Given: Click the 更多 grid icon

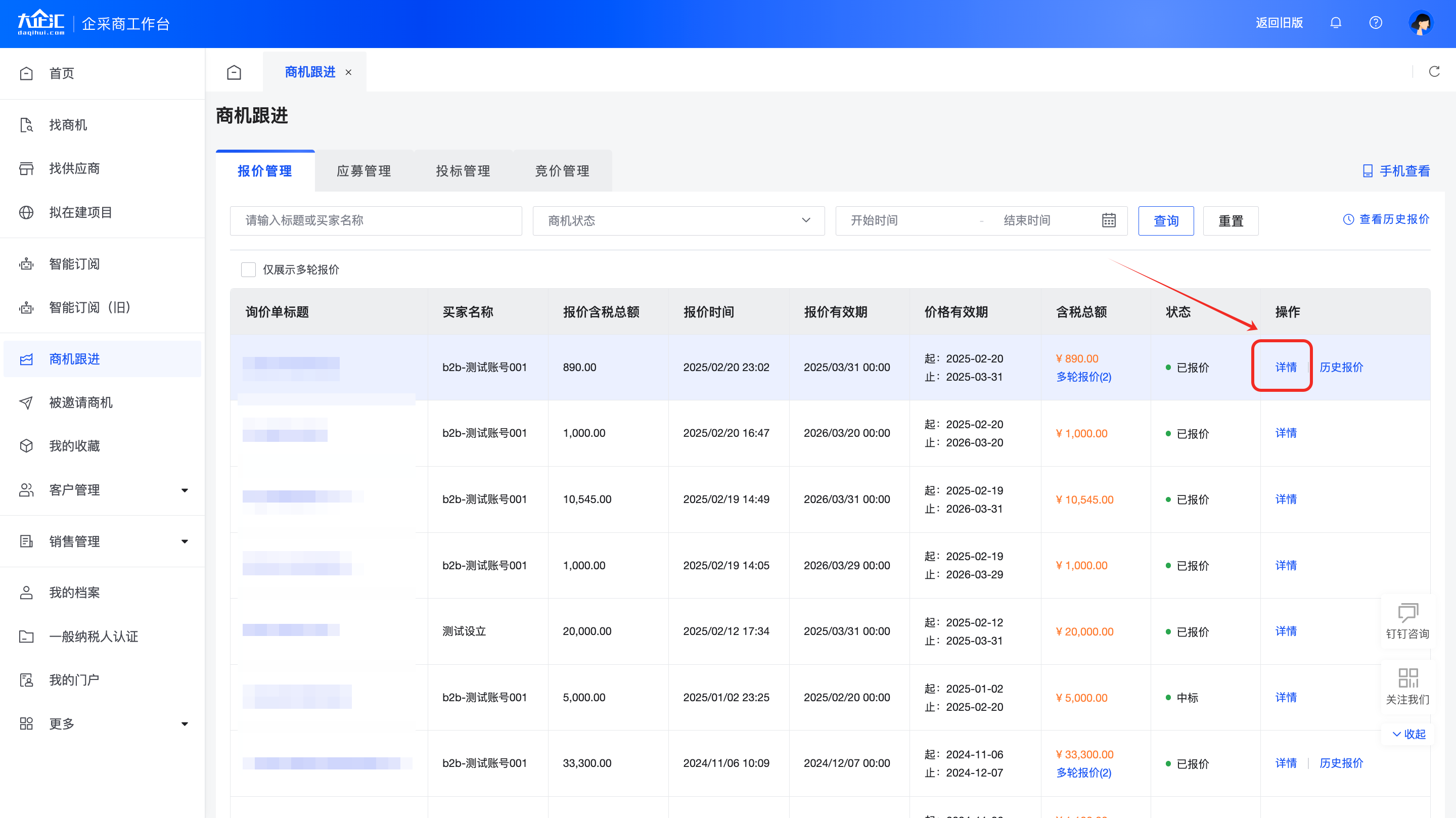Looking at the screenshot, I should 26,723.
